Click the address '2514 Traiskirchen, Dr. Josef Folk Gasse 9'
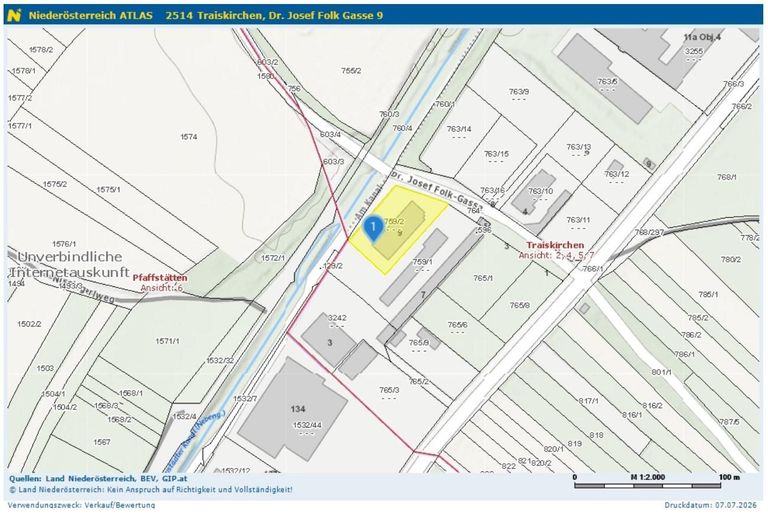768x525 pixels. [x=274, y=15]
